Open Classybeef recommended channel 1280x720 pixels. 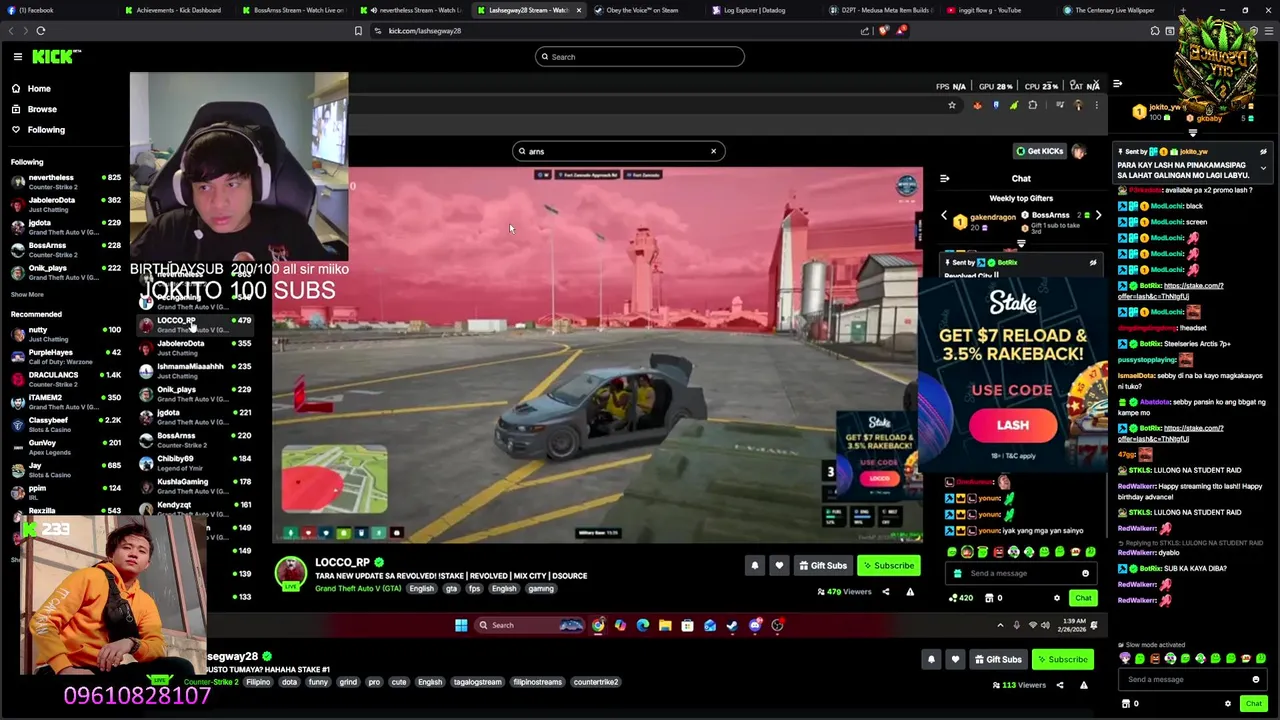[65, 424]
